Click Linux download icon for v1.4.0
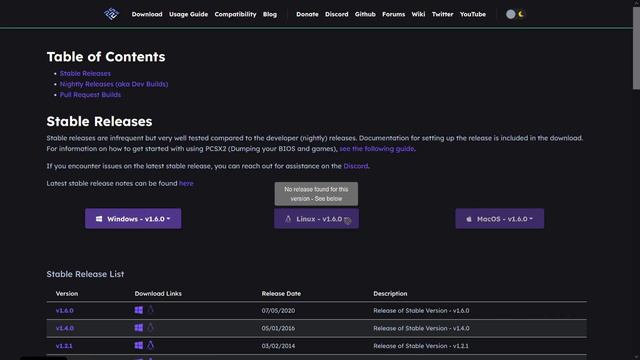 coord(151,327)
